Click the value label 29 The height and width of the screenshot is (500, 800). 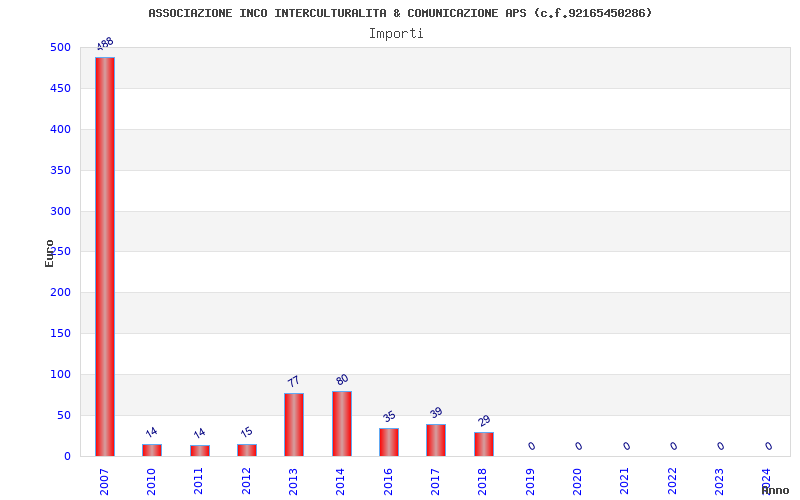484,420
